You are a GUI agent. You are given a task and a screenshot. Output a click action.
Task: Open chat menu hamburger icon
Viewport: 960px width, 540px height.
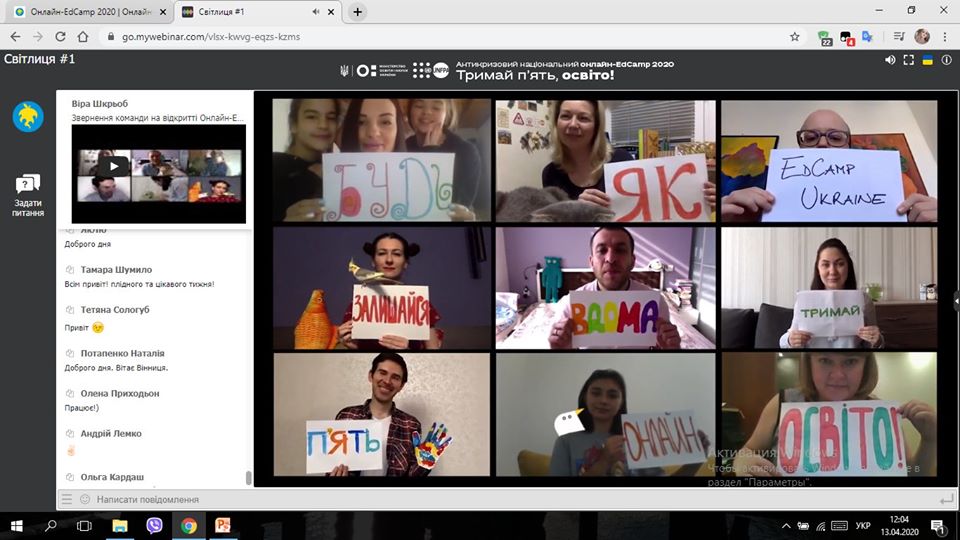67,499
